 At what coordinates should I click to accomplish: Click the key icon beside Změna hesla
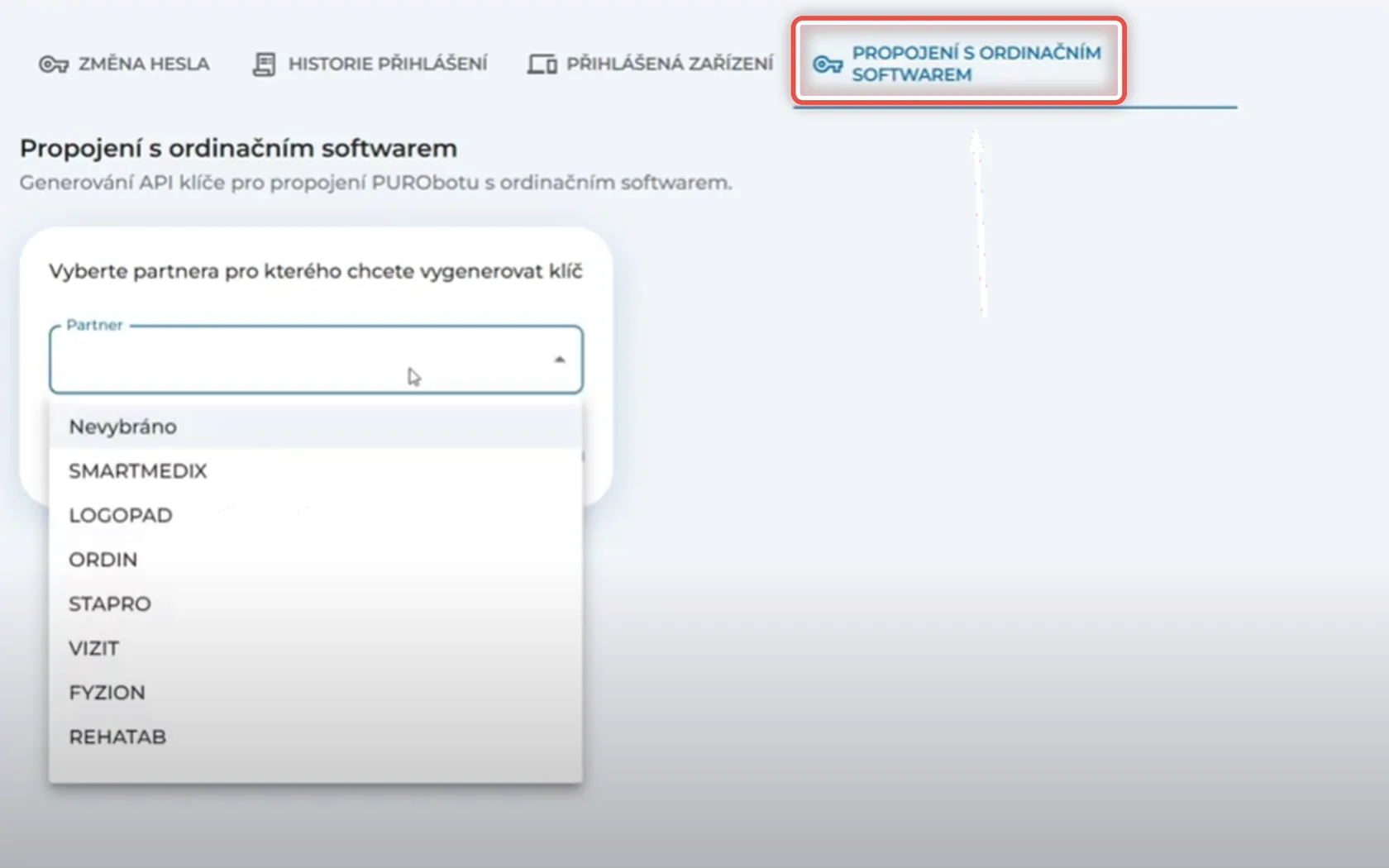[54, 64]
